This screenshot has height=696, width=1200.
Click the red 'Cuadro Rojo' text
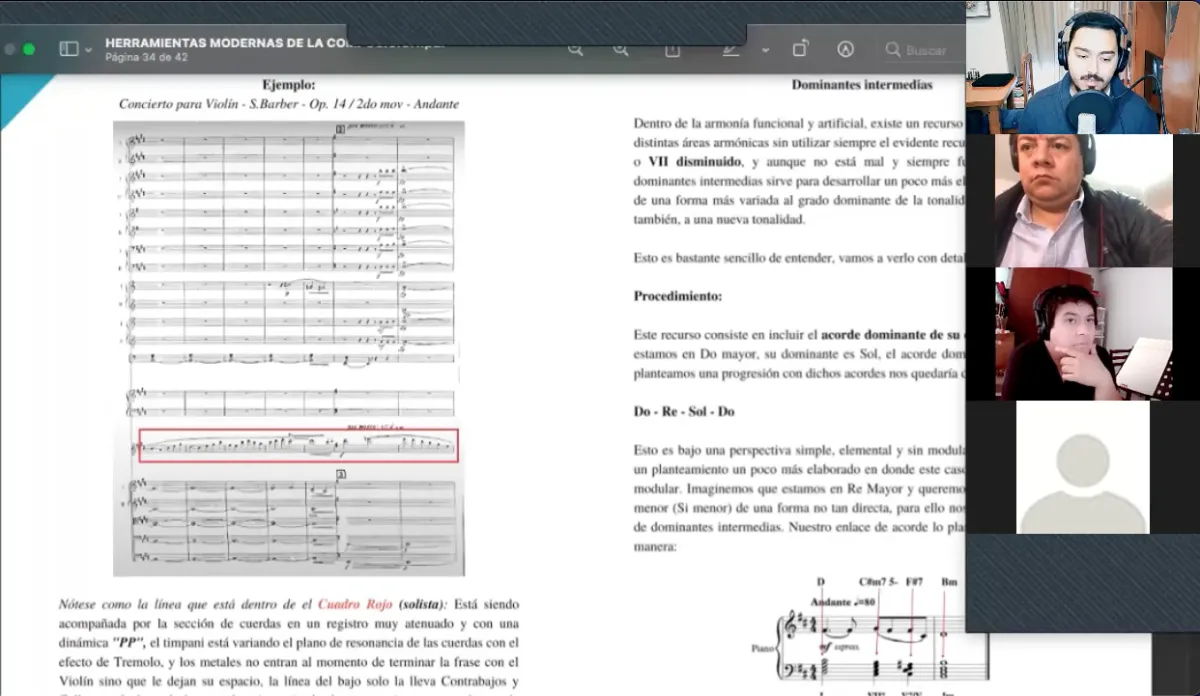coord(356,605)
